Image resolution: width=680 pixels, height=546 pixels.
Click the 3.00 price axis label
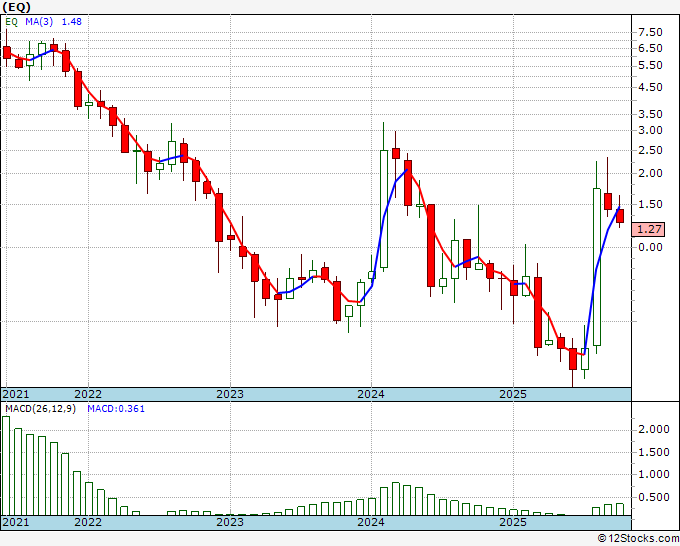650,130
